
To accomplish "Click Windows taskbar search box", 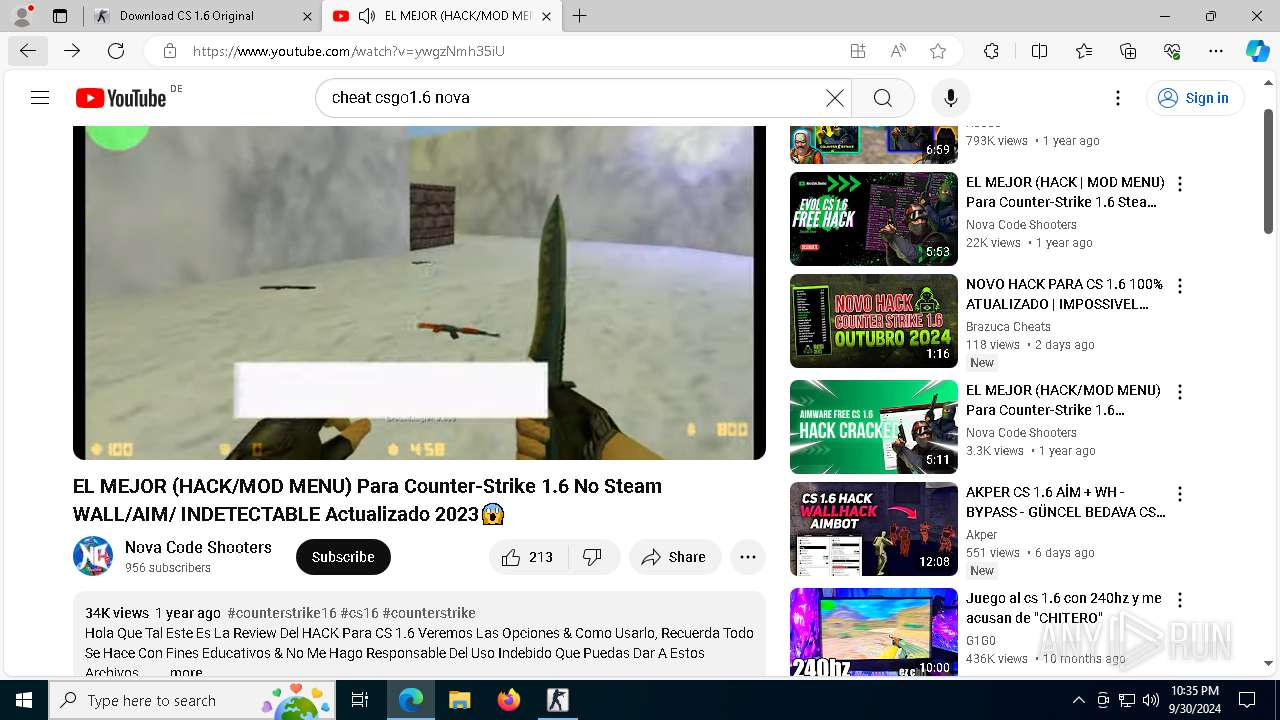I will click(192, 700).
